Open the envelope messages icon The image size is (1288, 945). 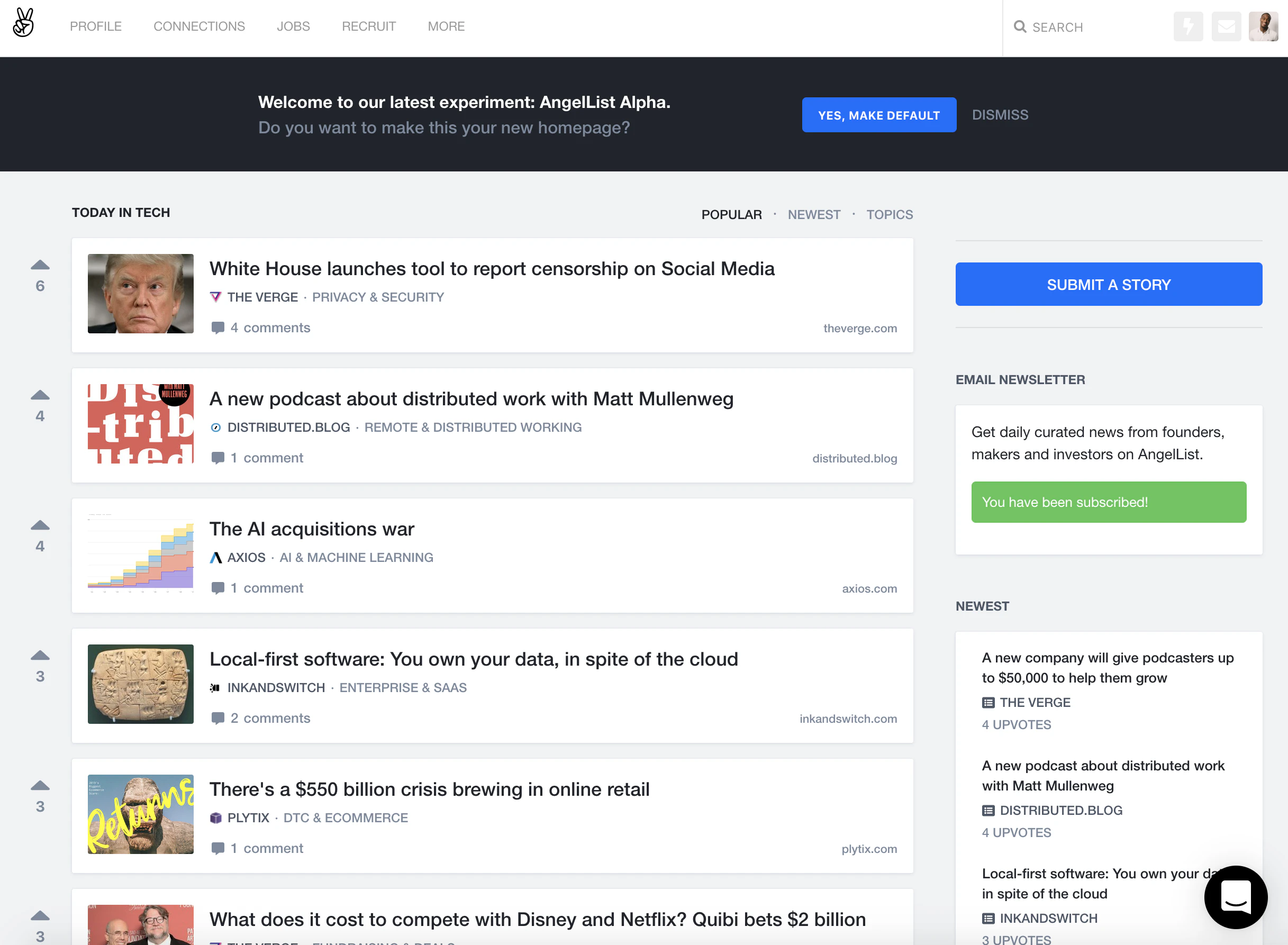(x=1226, y=26)
